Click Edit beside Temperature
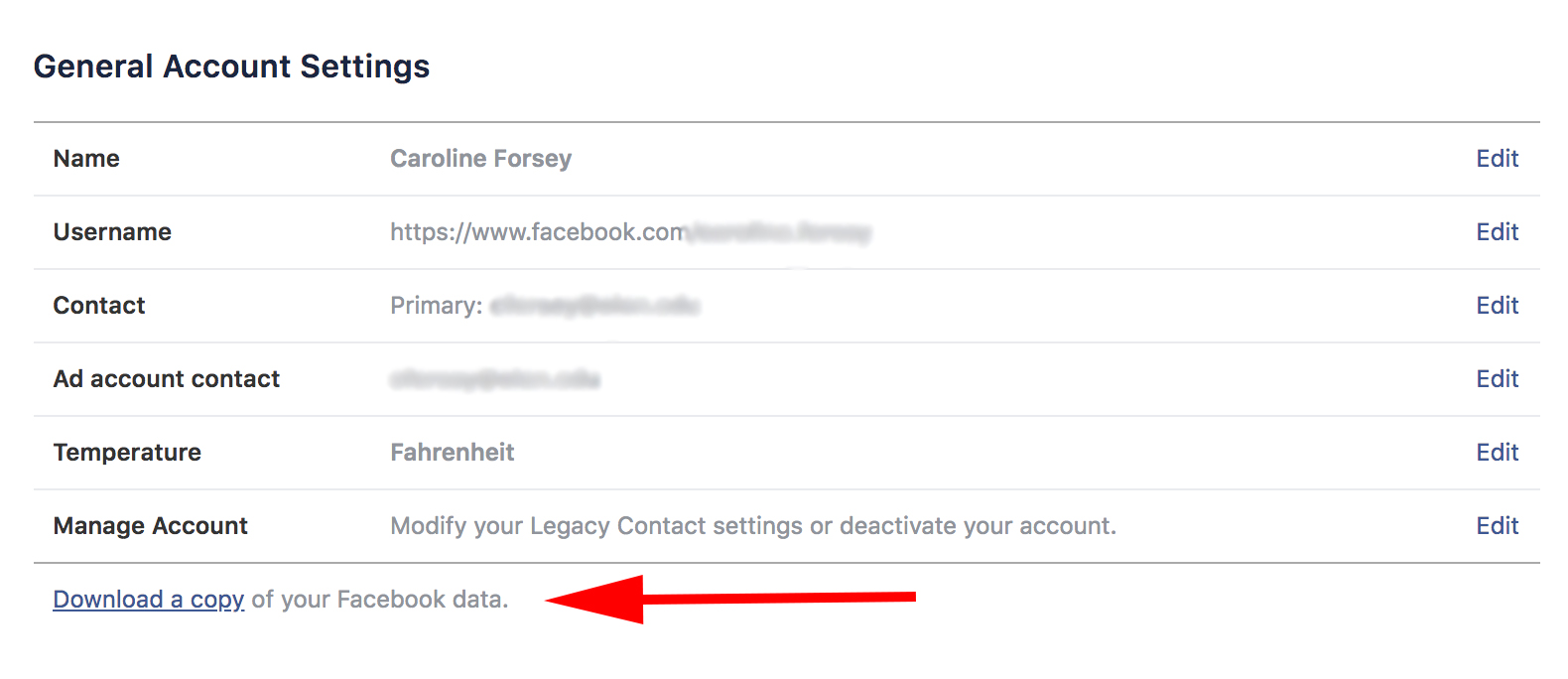The width and height of the screenshot is (1568, 679). pos(1497,453)
